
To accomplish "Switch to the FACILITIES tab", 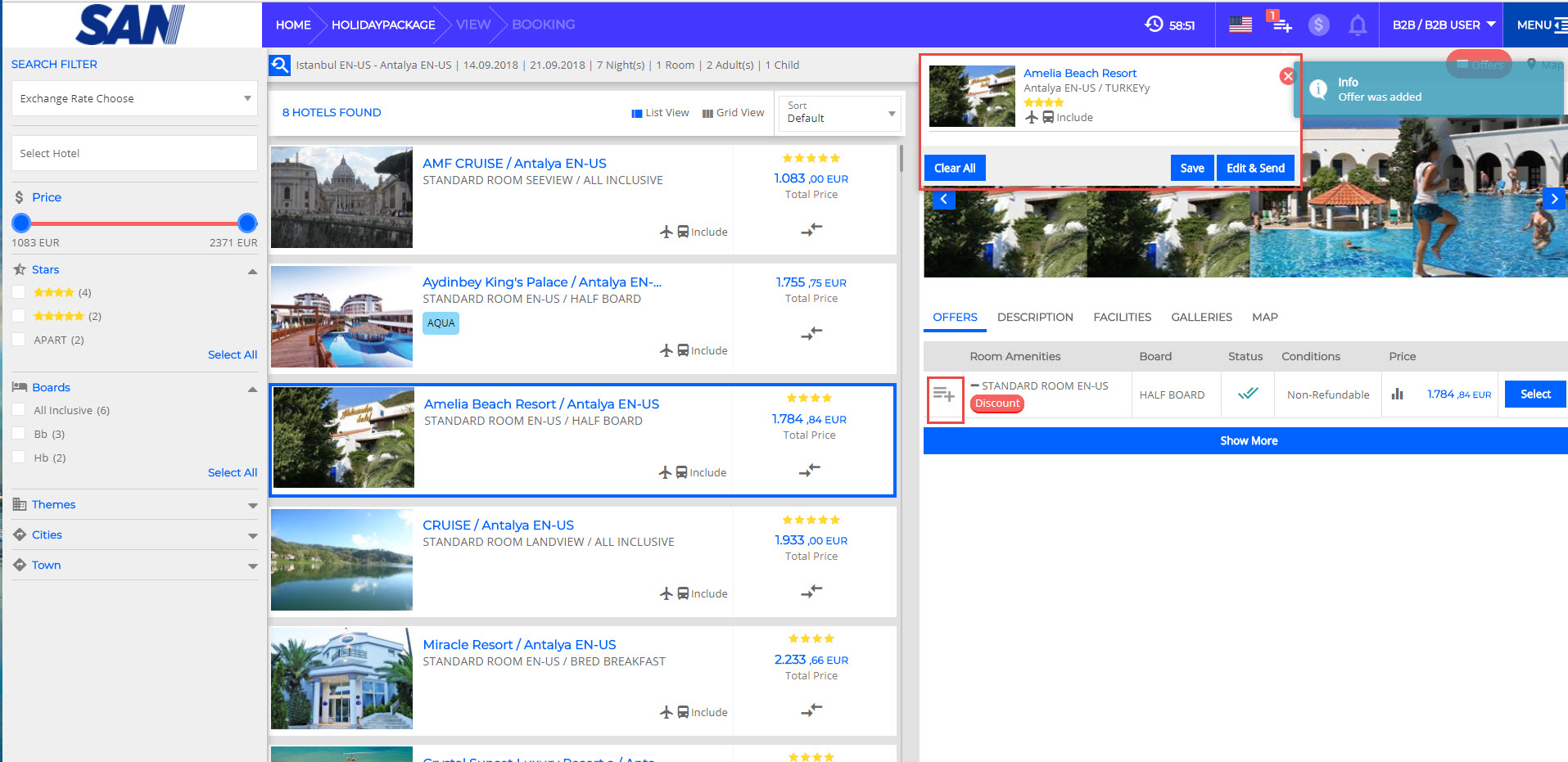I will pos(1122,318).
